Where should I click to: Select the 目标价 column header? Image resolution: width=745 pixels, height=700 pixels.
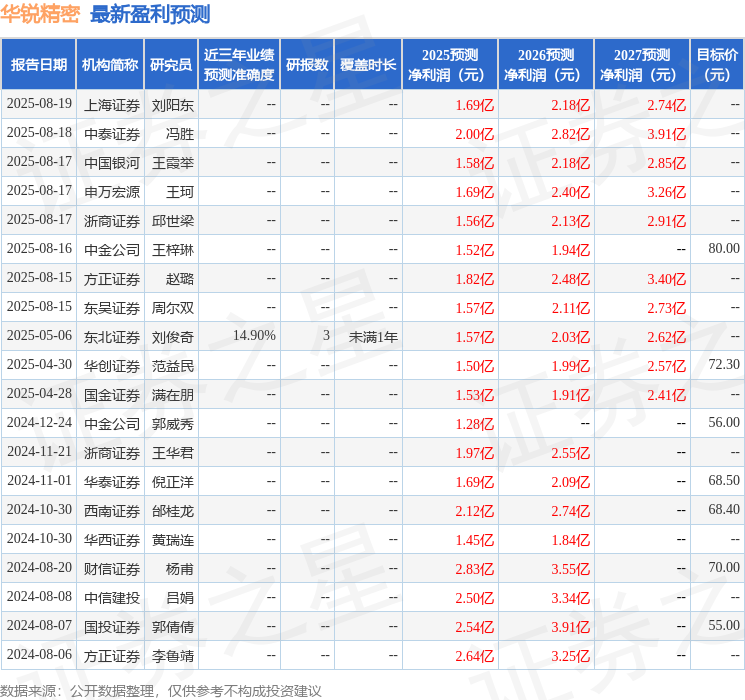[x=717, y=65]
